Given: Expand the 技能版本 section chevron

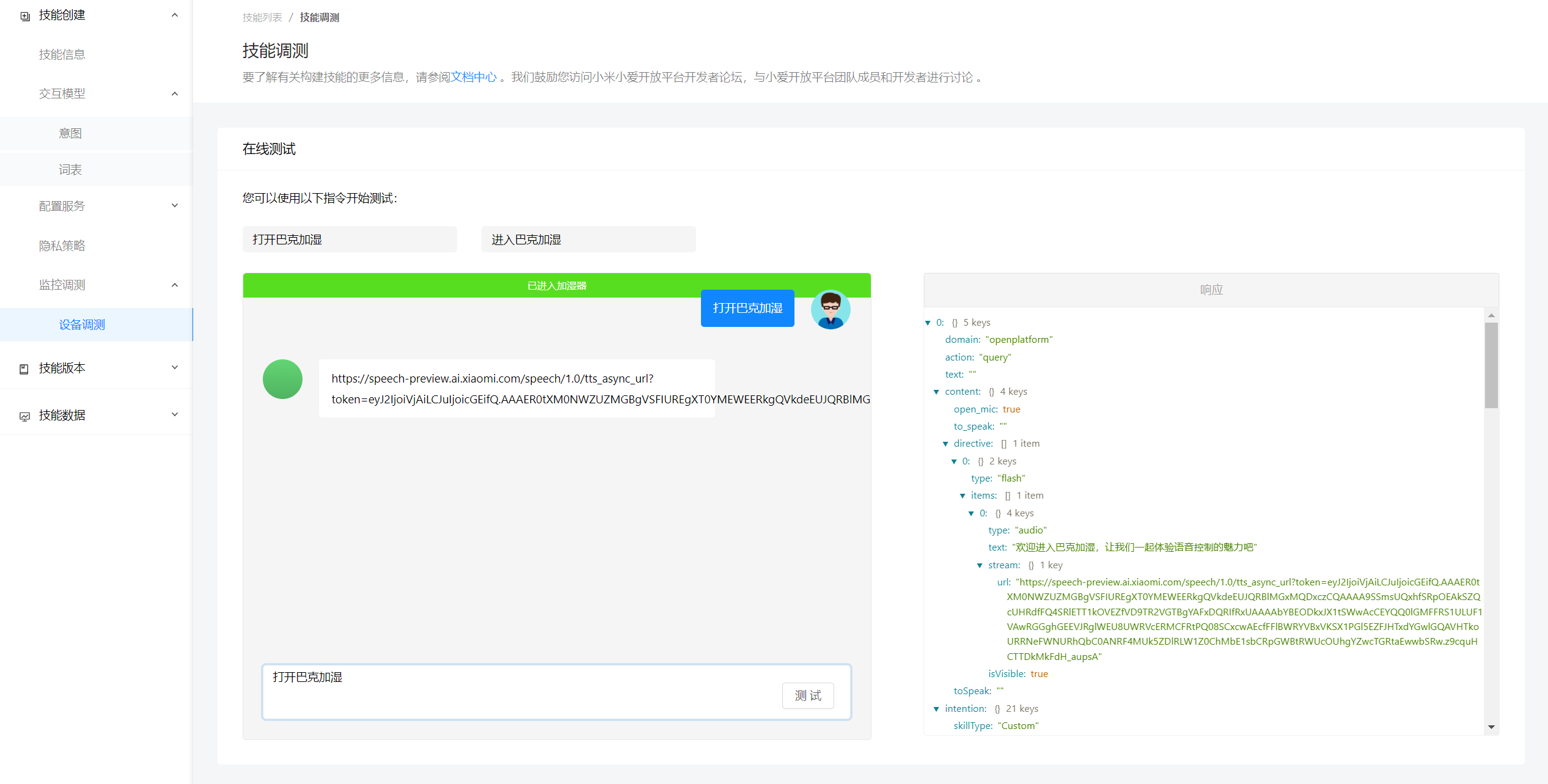Looking at the screenshot, I should coord(175,368).
